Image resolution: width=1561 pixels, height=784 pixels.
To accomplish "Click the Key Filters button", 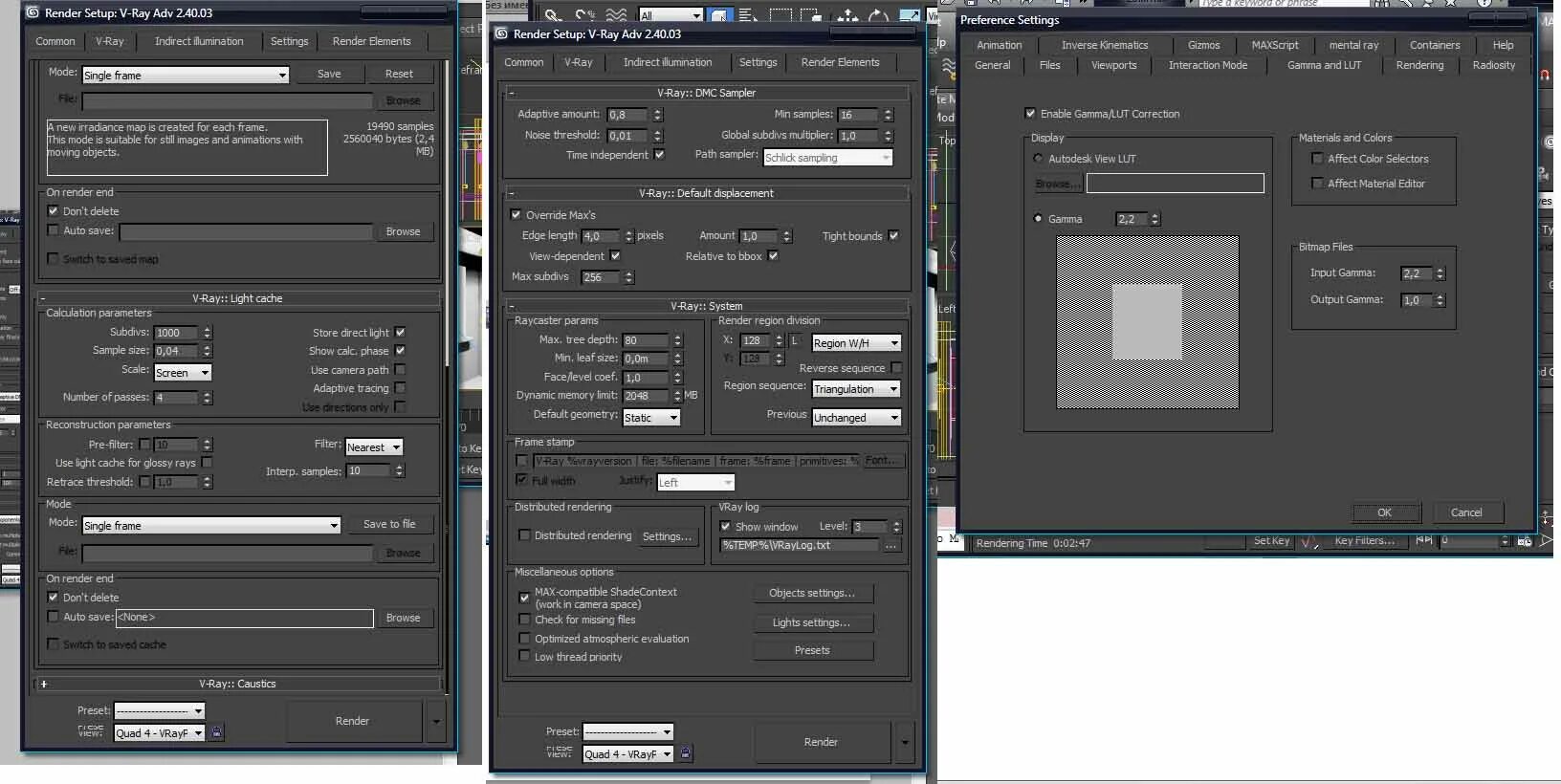I will point(1364,540).
